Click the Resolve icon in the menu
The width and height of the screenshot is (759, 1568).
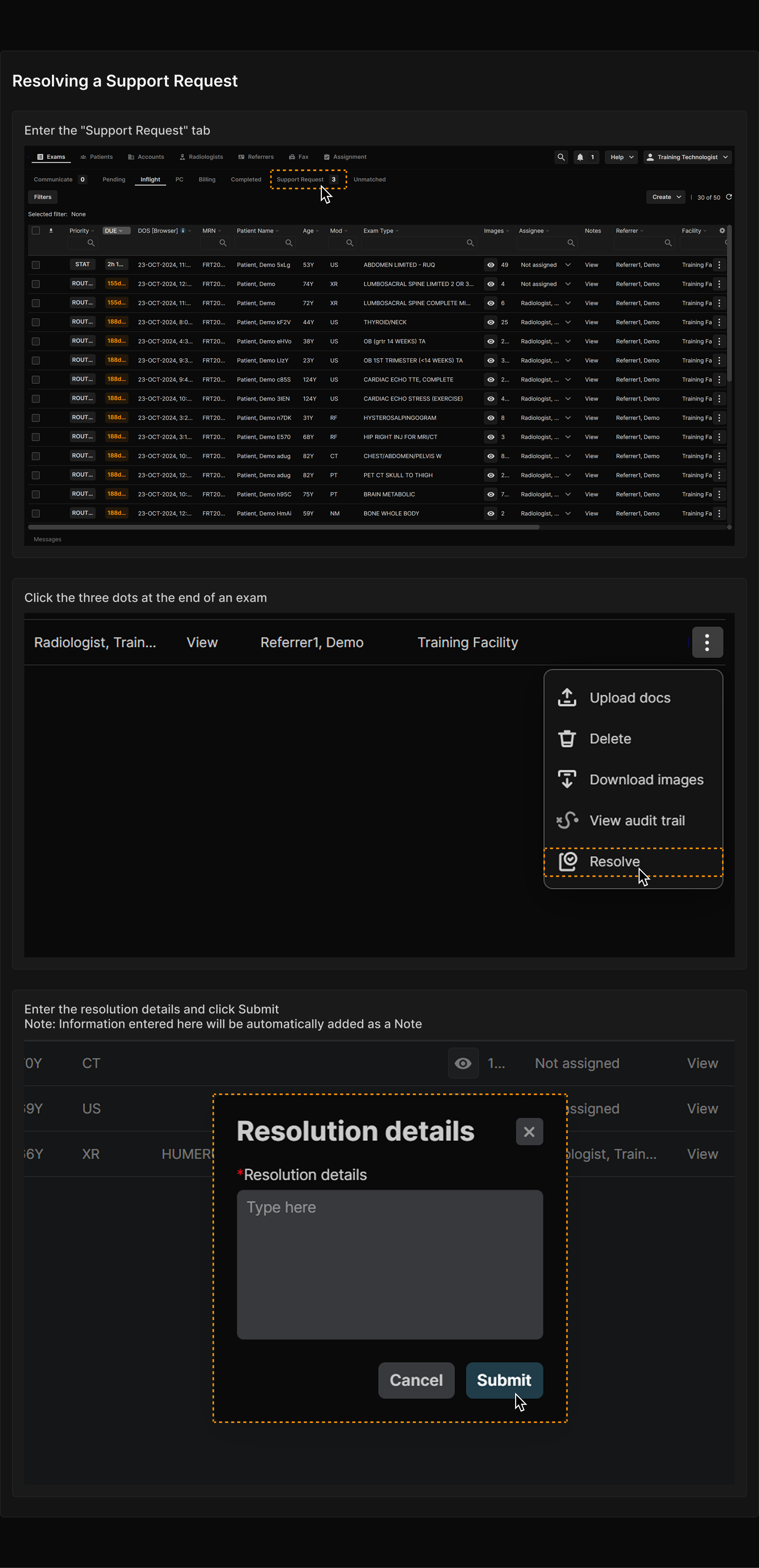(567, 861)
